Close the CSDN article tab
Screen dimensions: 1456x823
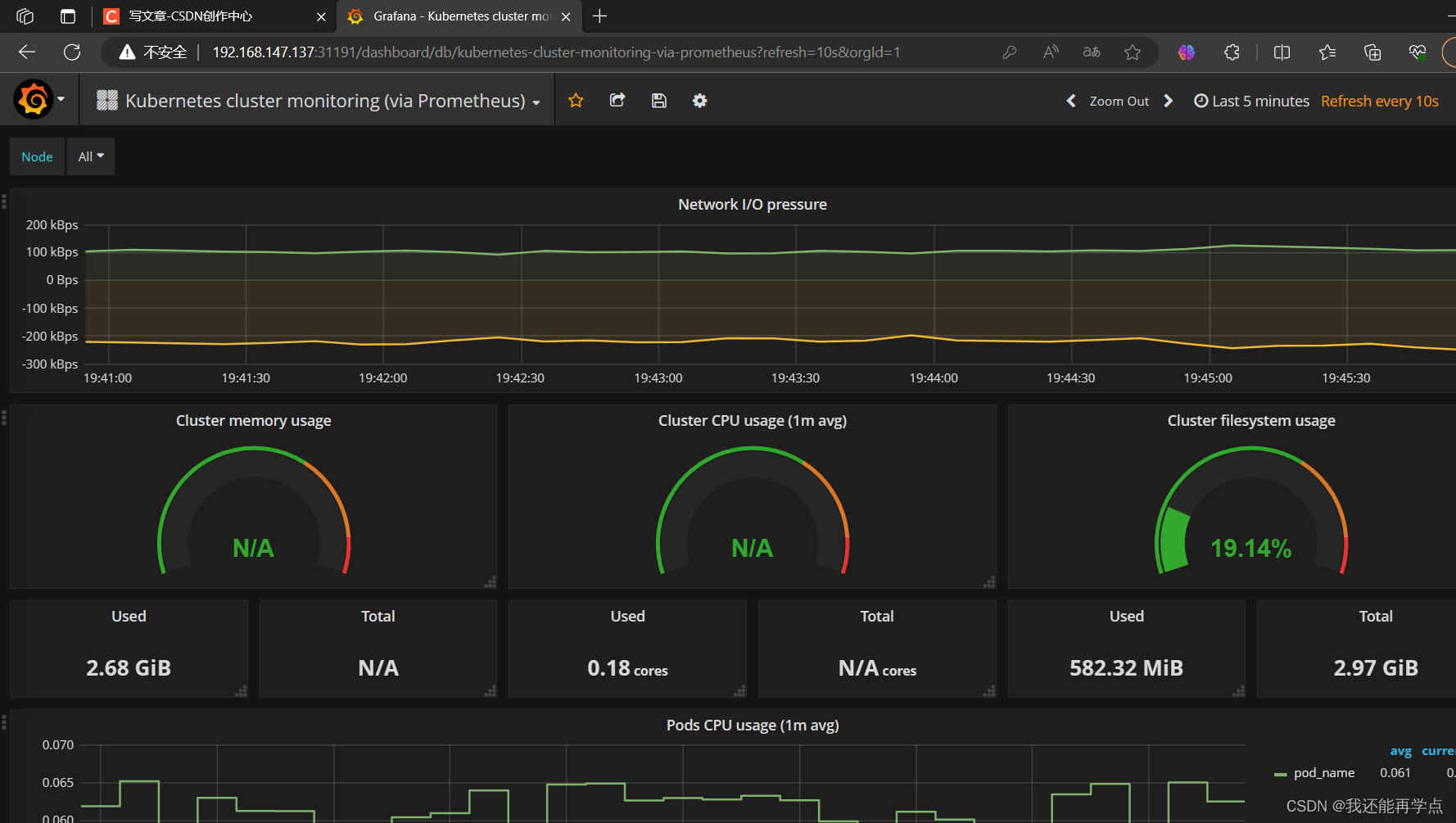point(321,16)
